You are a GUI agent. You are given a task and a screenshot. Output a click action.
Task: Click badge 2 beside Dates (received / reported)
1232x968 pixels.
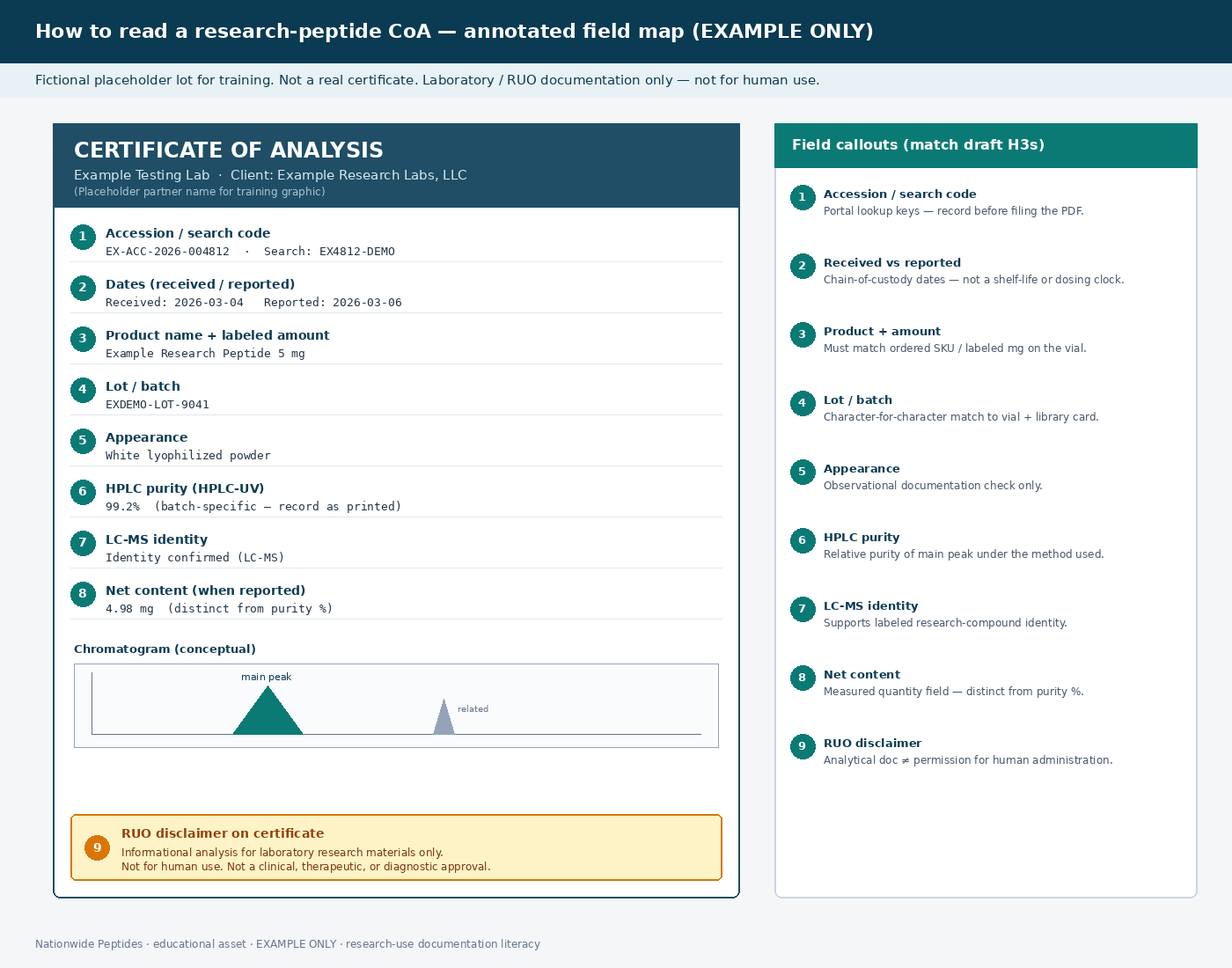[83, 288]
